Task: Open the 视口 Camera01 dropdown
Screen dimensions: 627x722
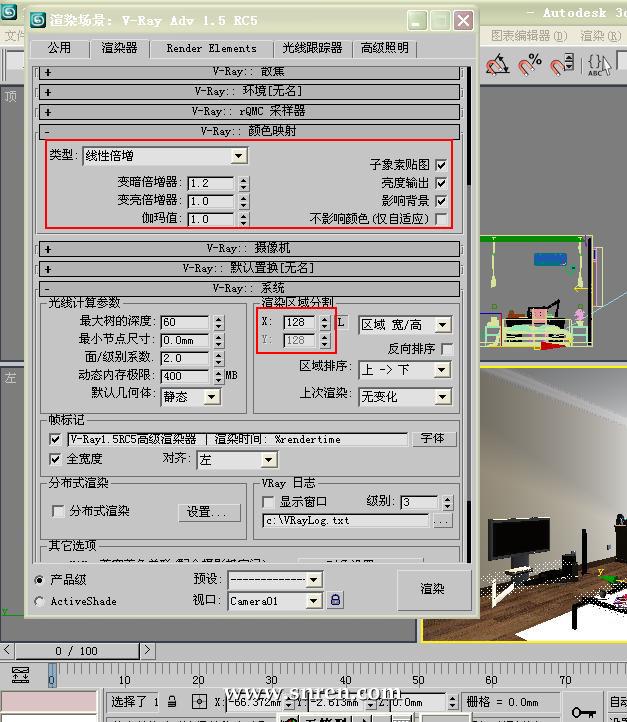Action: pos(275,601)
